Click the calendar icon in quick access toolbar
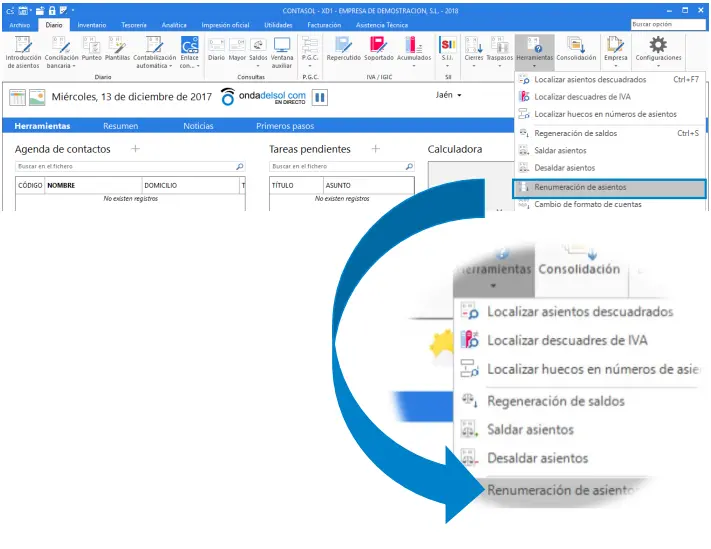This screenshot has width=711, height=549. (23, 10)
